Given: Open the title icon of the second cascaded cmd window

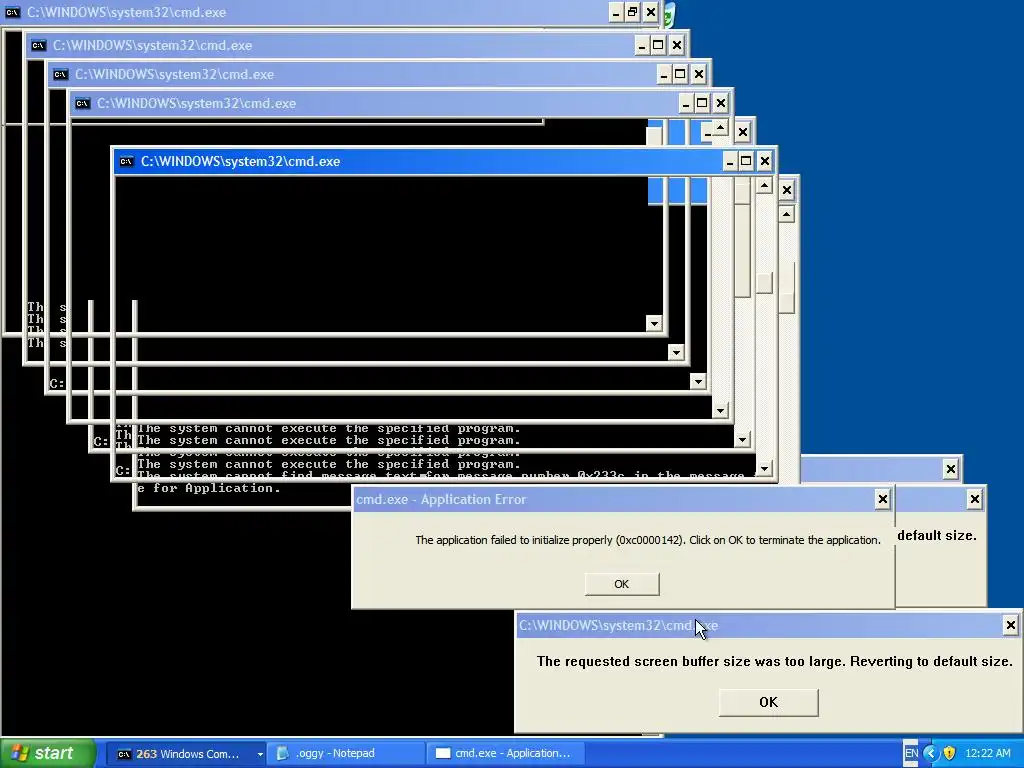Looking at the screenshot, I should (x=39, y=45).
